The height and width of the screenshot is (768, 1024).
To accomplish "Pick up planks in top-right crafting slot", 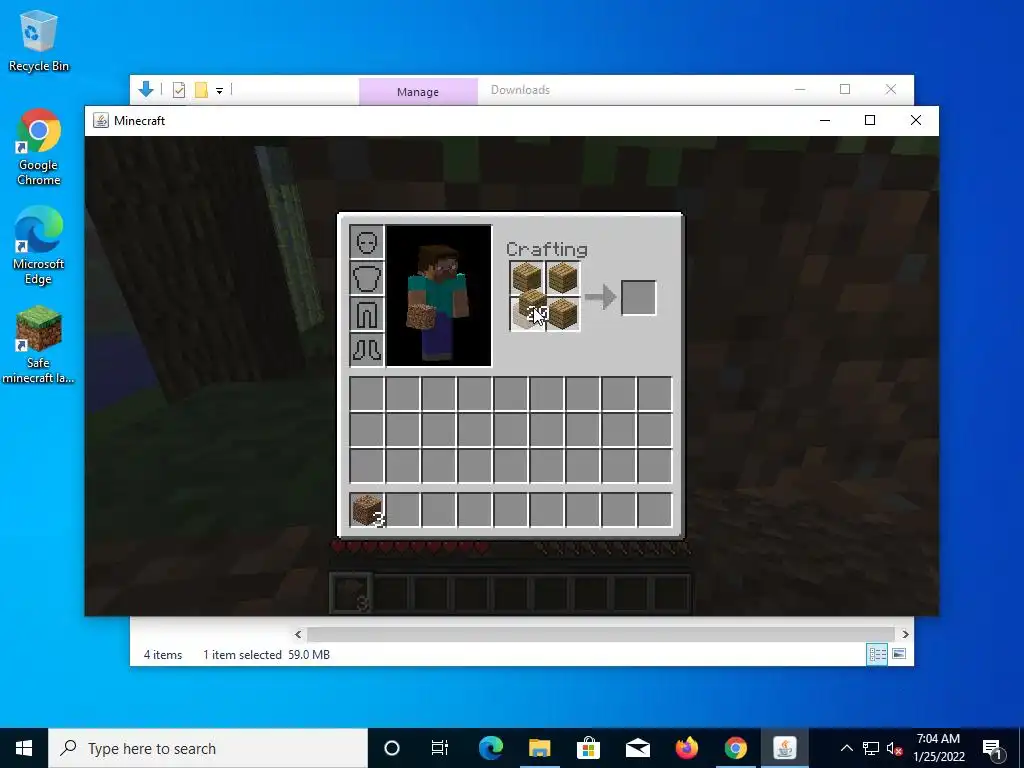I will (x=562, y=278).
